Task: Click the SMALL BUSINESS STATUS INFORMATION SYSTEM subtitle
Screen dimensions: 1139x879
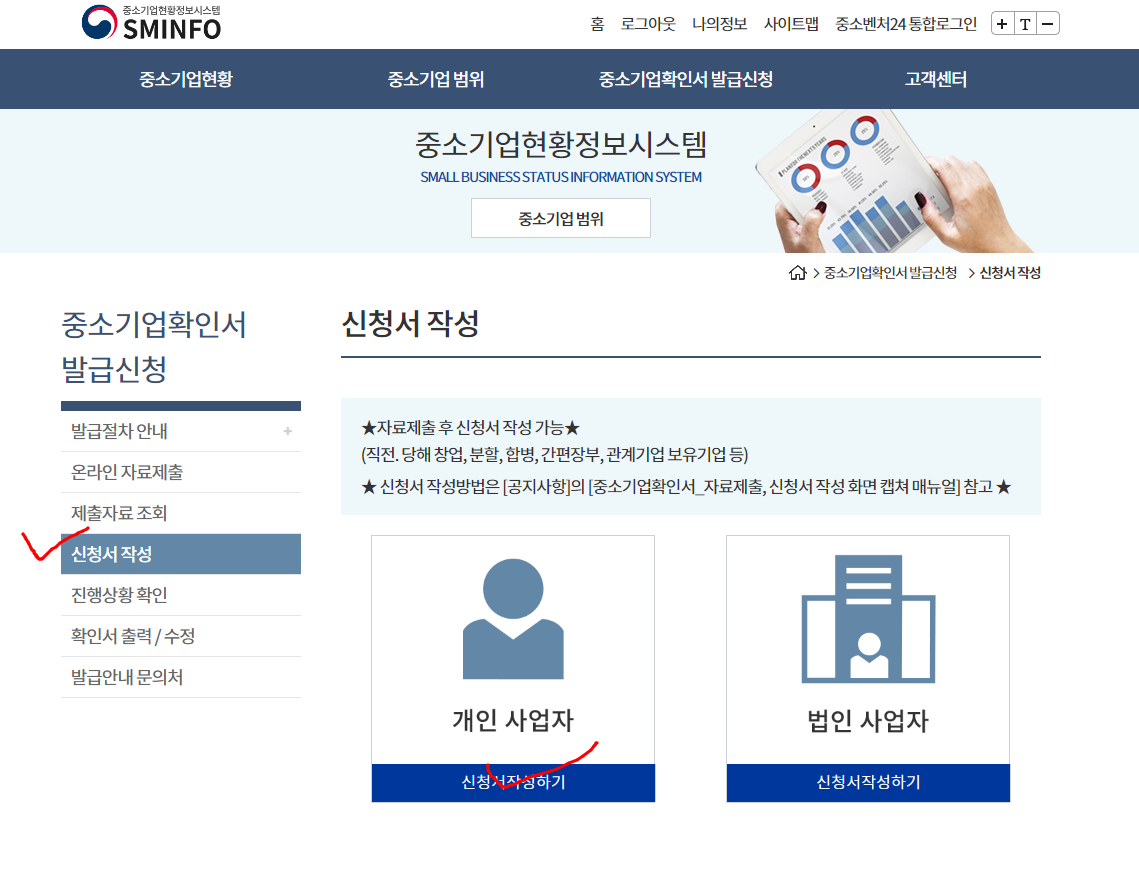Action: 561,177
